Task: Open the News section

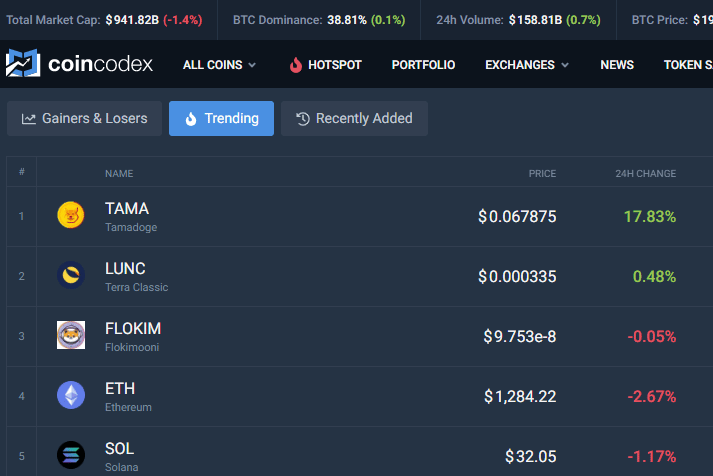Action: pyautogui.click(x=617, y=65)
